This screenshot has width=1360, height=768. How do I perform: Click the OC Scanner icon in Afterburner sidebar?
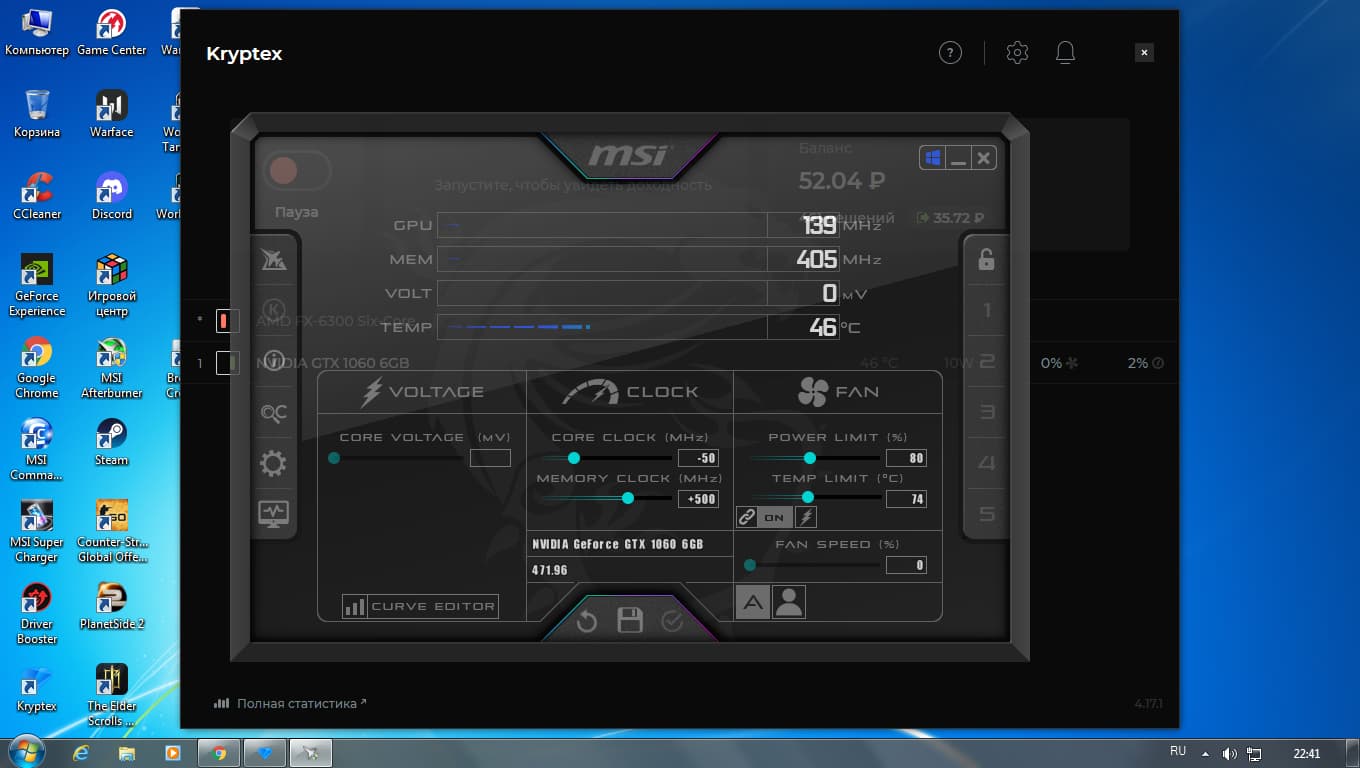click(273, 412)
